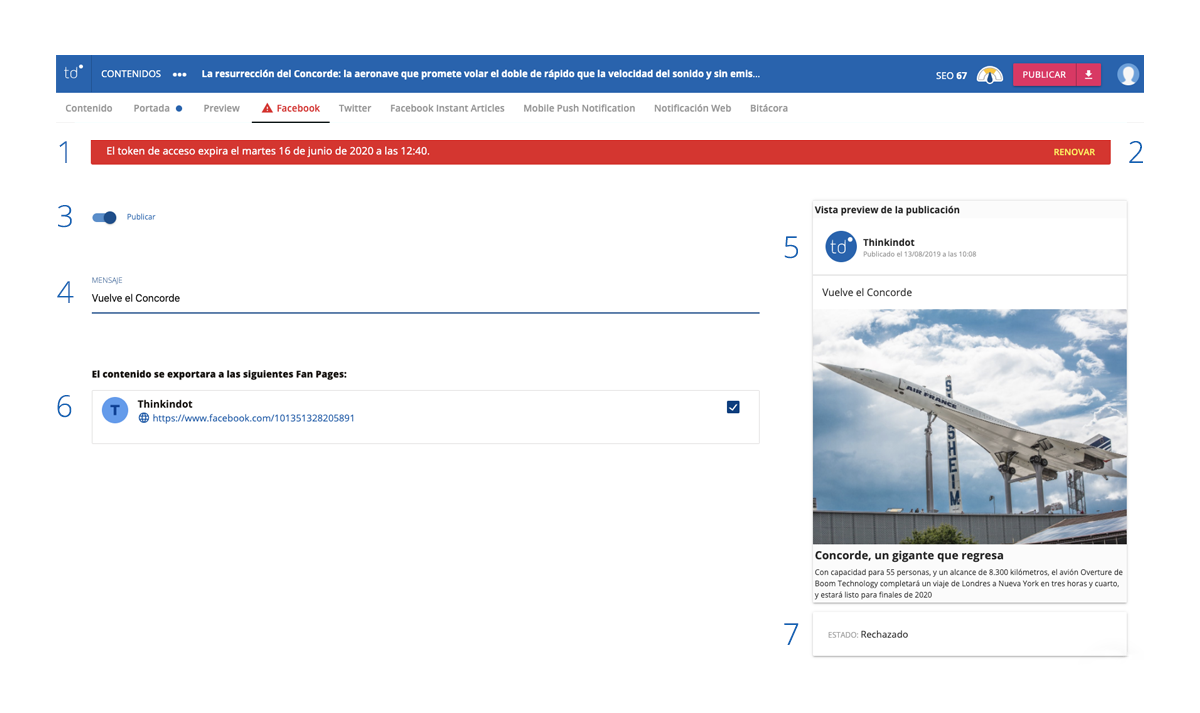Open the Bitácora tab
This screenshot has height=713, width=1200.
(x=768, y=108)
